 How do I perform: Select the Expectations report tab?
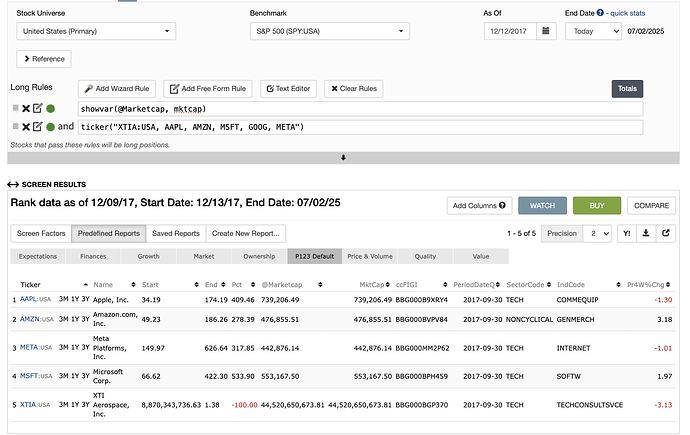pos(38,256)
